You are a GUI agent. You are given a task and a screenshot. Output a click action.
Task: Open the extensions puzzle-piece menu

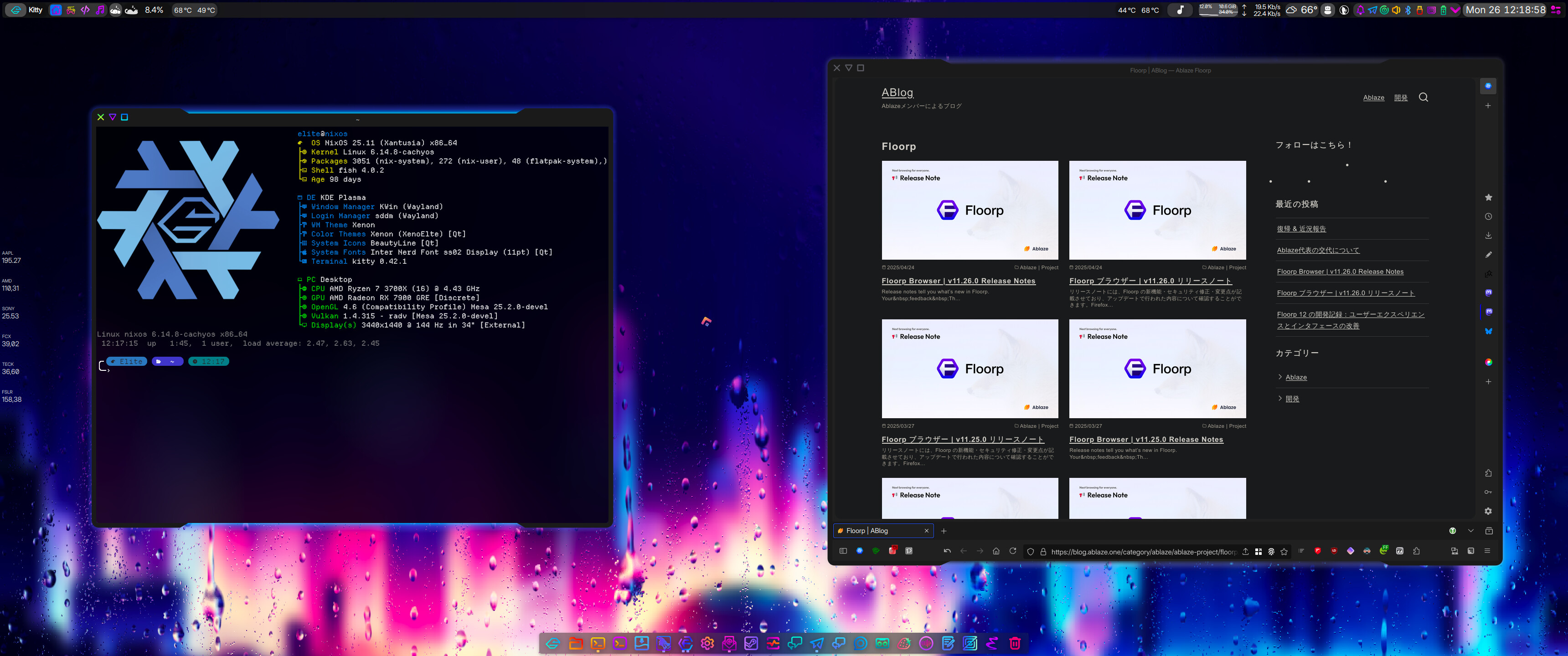1416,551
